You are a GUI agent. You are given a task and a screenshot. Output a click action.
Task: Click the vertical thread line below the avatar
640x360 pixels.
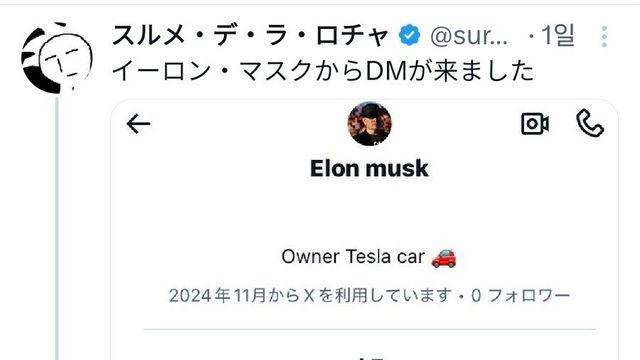click(x=57, y=229)
